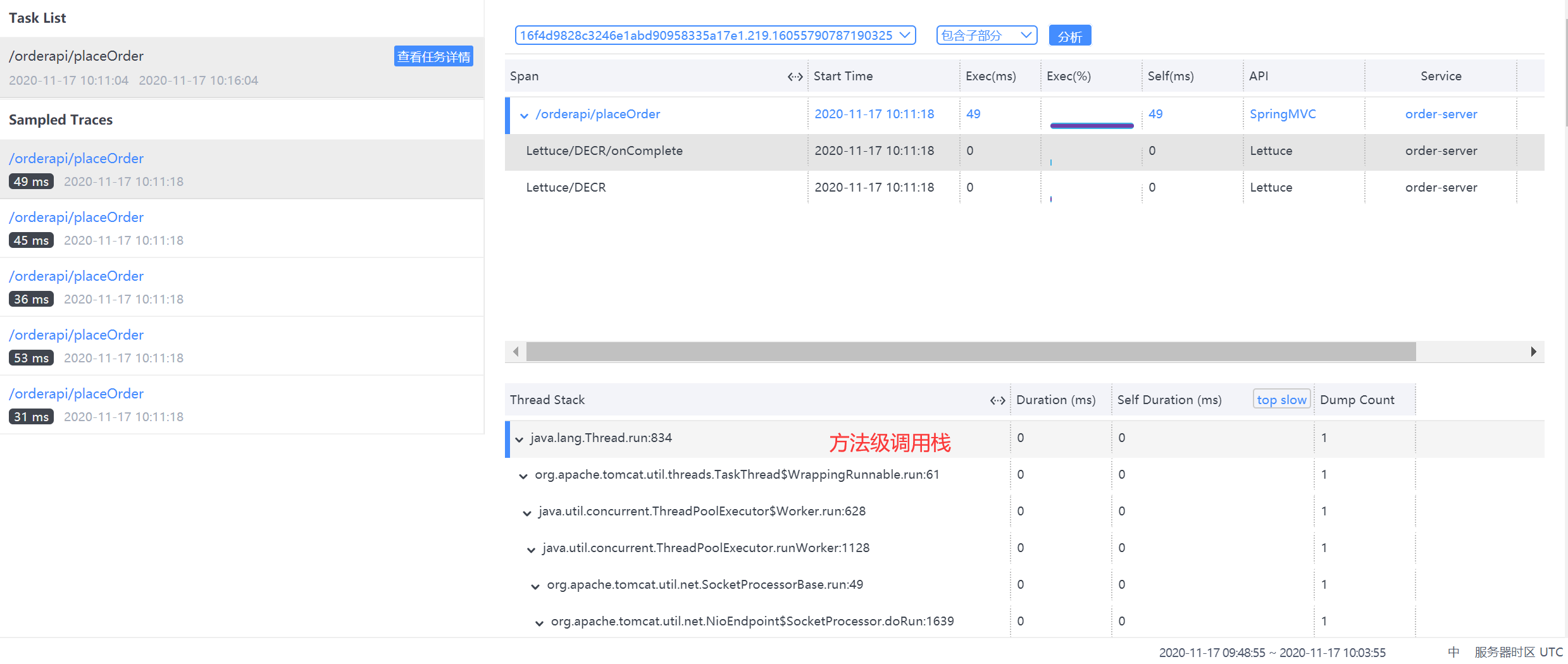Click the top slow button
Screen dimensions: 1568x664
tap(1281, 400)
